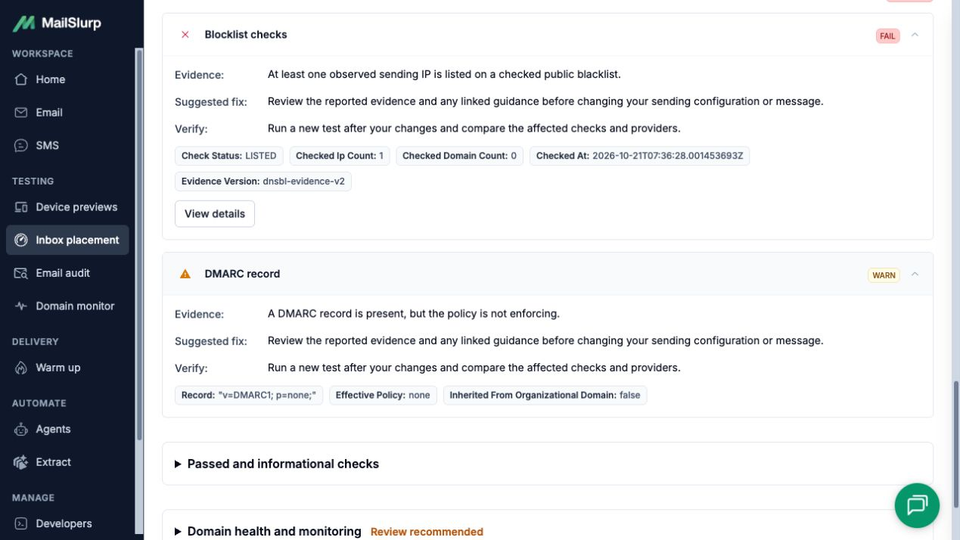The height and width of the screenshot is (540, 960).
Task: Click Checked Ip Count: 1 tag
Action: 339,156
